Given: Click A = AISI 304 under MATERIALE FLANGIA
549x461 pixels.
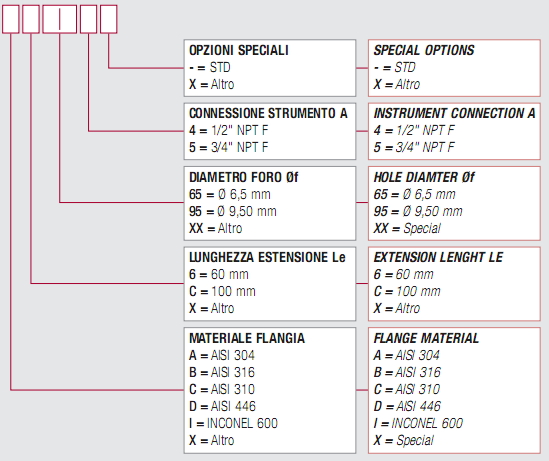Looking at the screenshot, I should [222, 355].
